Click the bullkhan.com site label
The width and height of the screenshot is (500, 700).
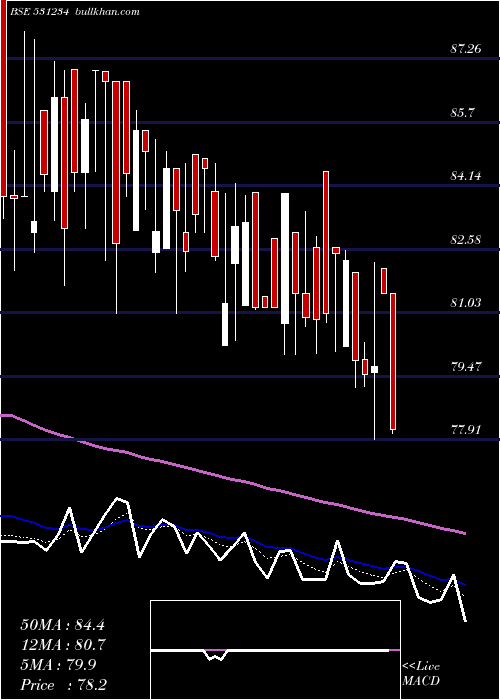(106, 12)
